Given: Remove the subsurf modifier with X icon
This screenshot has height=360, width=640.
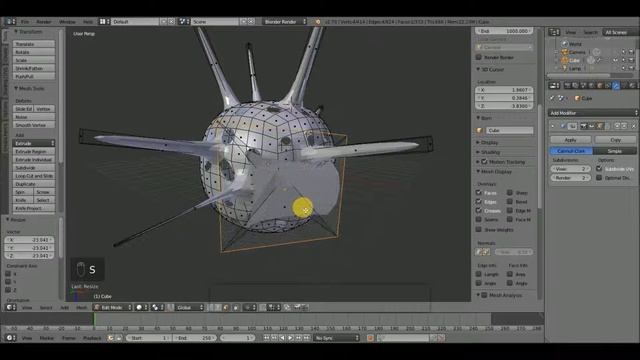Looking at the screenshot, I should click(634, 127).
